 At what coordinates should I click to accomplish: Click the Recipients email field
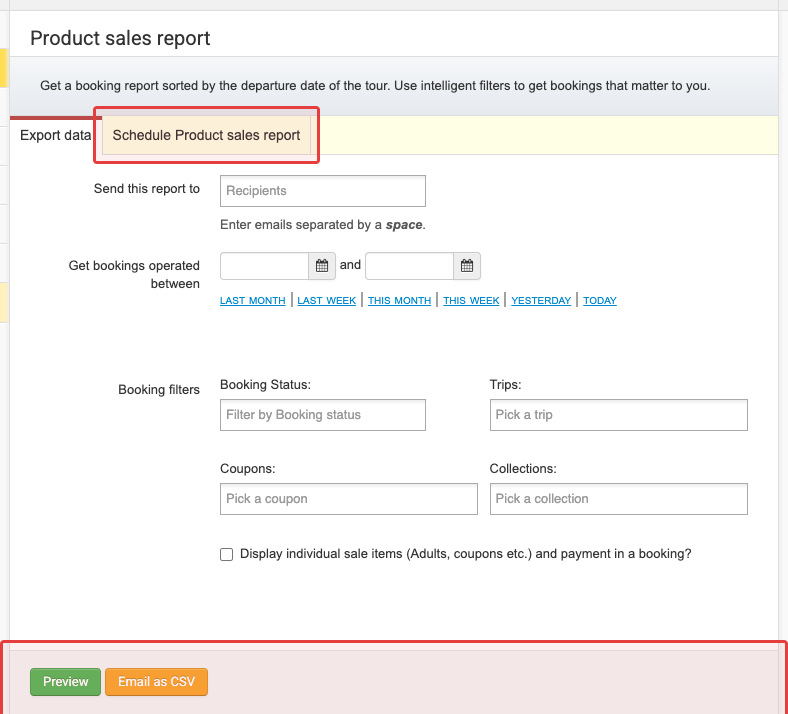point(323,191)
